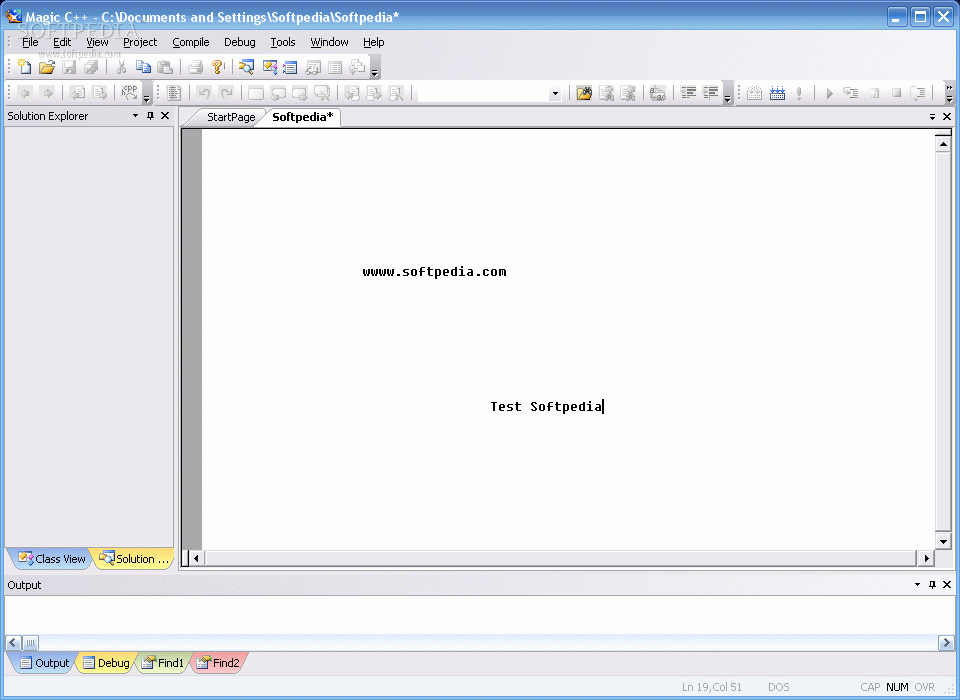The image size is (960, 700).
Task: Click the Replace text ab-ac icon
Action: 658,93
